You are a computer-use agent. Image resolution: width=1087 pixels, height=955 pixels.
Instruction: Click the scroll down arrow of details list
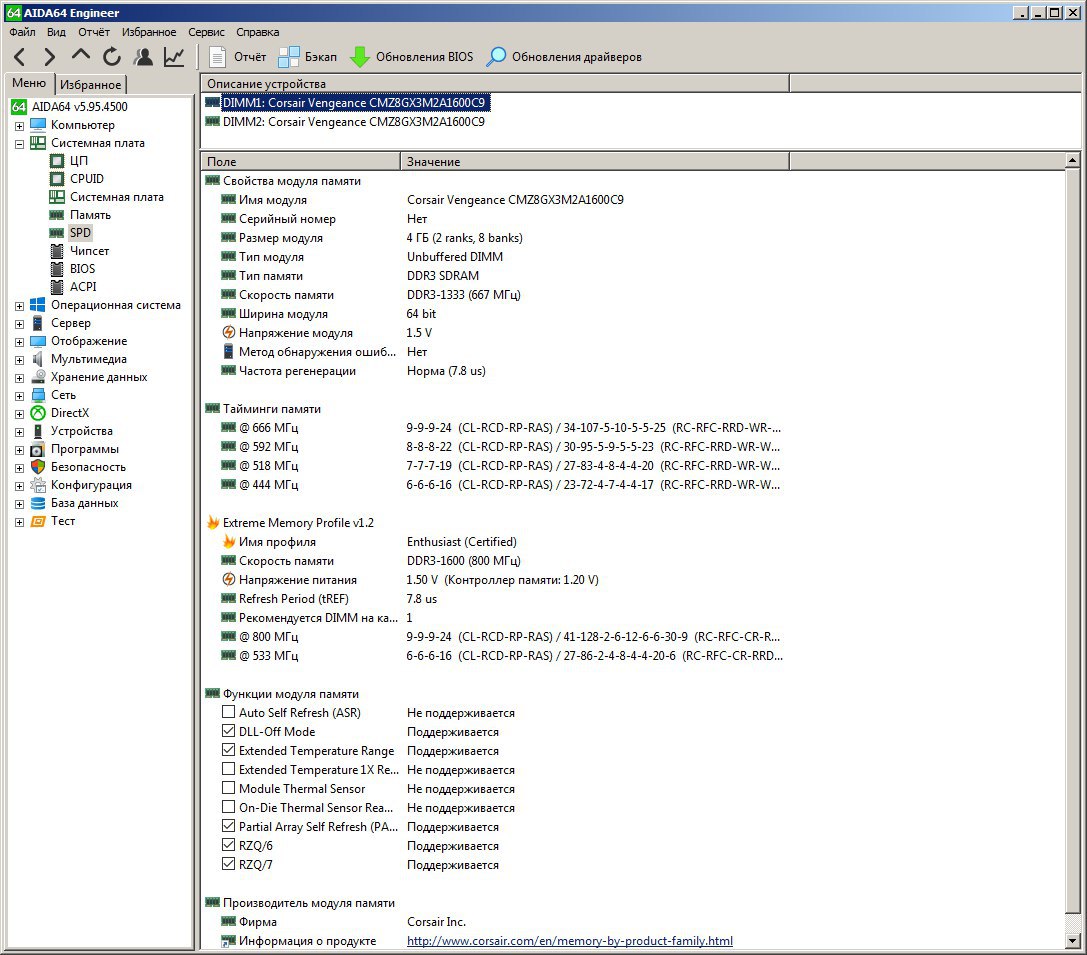tap(1072, 941)
